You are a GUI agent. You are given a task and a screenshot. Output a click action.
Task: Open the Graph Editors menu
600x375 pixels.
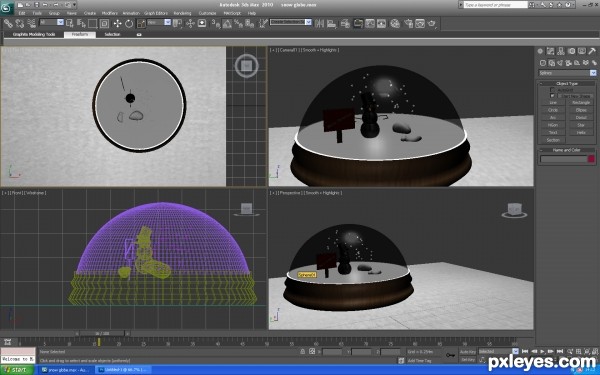[x=156, y=13]
